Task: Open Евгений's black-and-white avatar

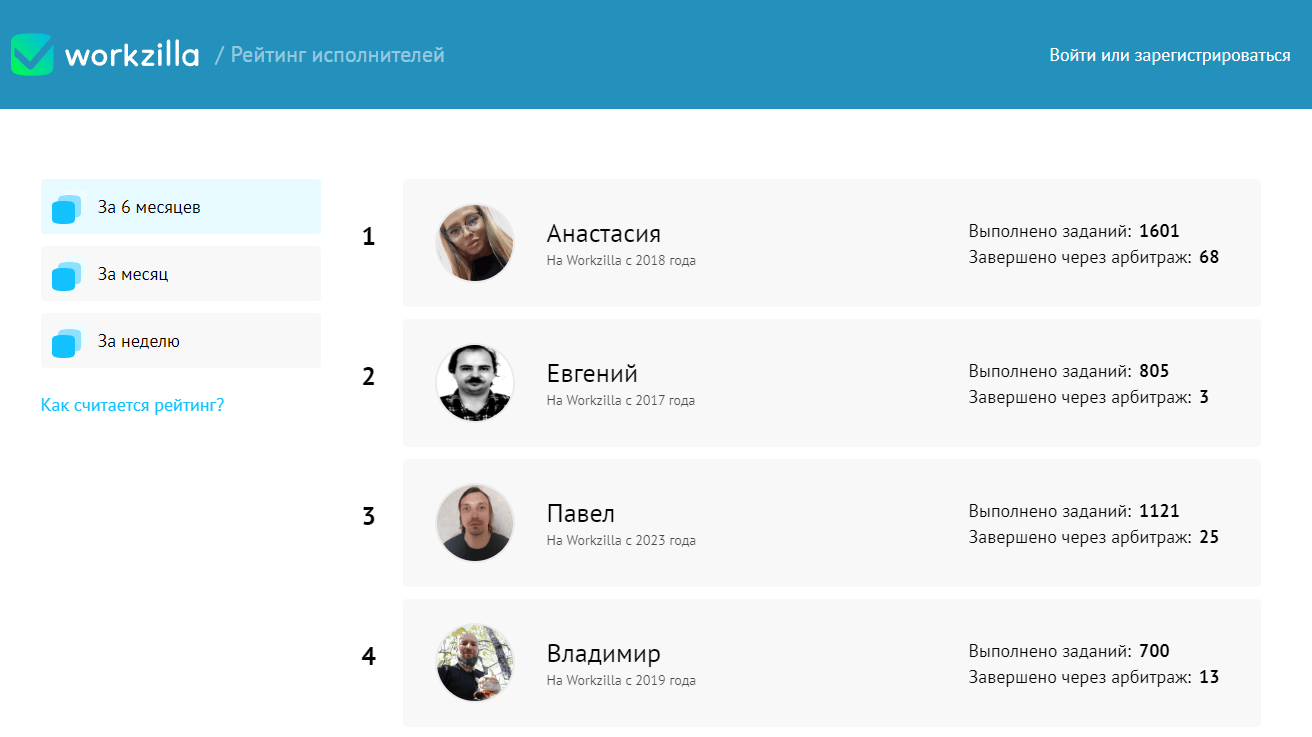Action: click(475, 383)
